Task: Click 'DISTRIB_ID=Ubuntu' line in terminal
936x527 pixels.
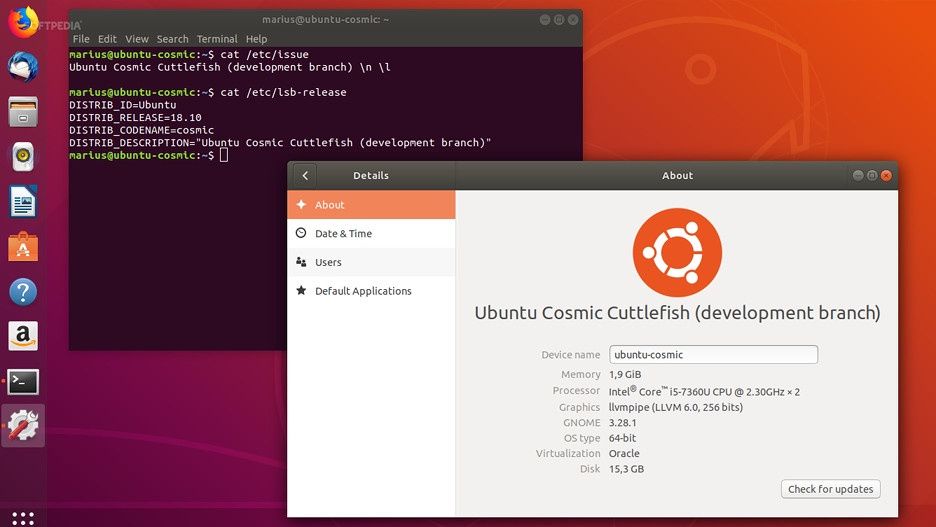Action: pos(122,105)
